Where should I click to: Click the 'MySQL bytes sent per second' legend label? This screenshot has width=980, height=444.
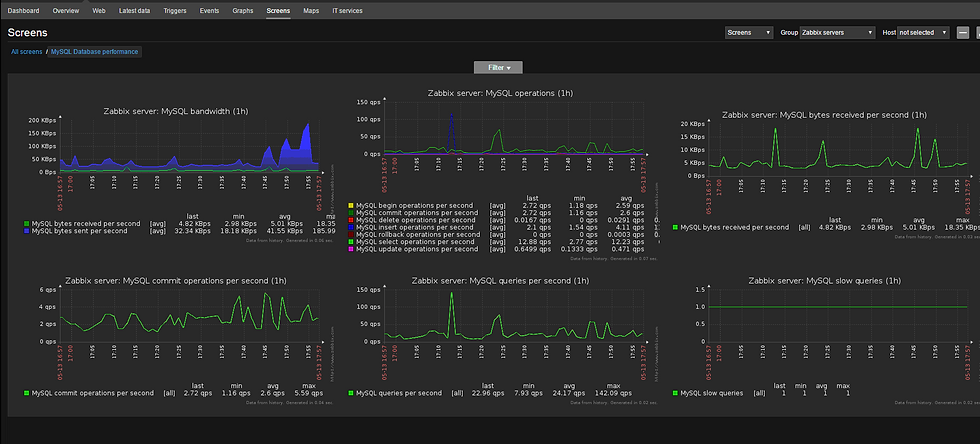[x=79, y=231]
